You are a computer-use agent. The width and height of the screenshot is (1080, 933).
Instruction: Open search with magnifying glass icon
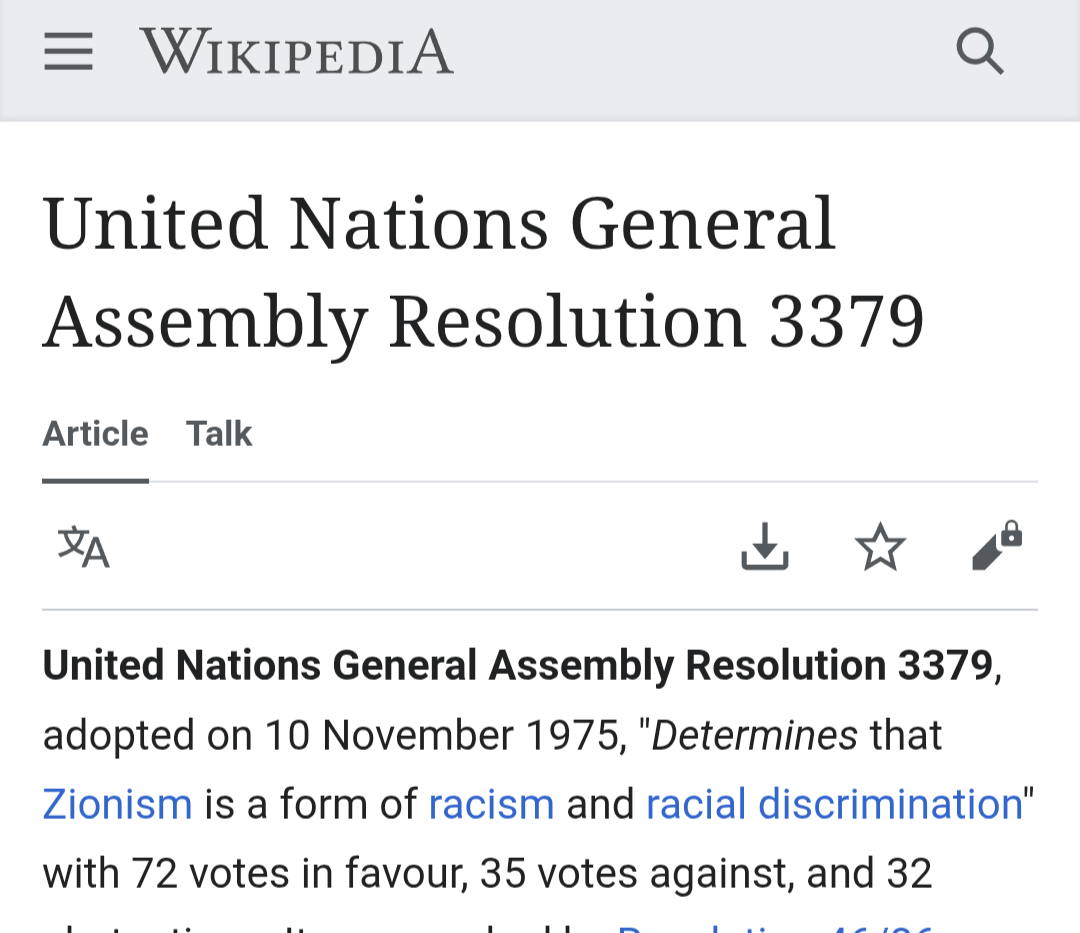click(979, 52)
